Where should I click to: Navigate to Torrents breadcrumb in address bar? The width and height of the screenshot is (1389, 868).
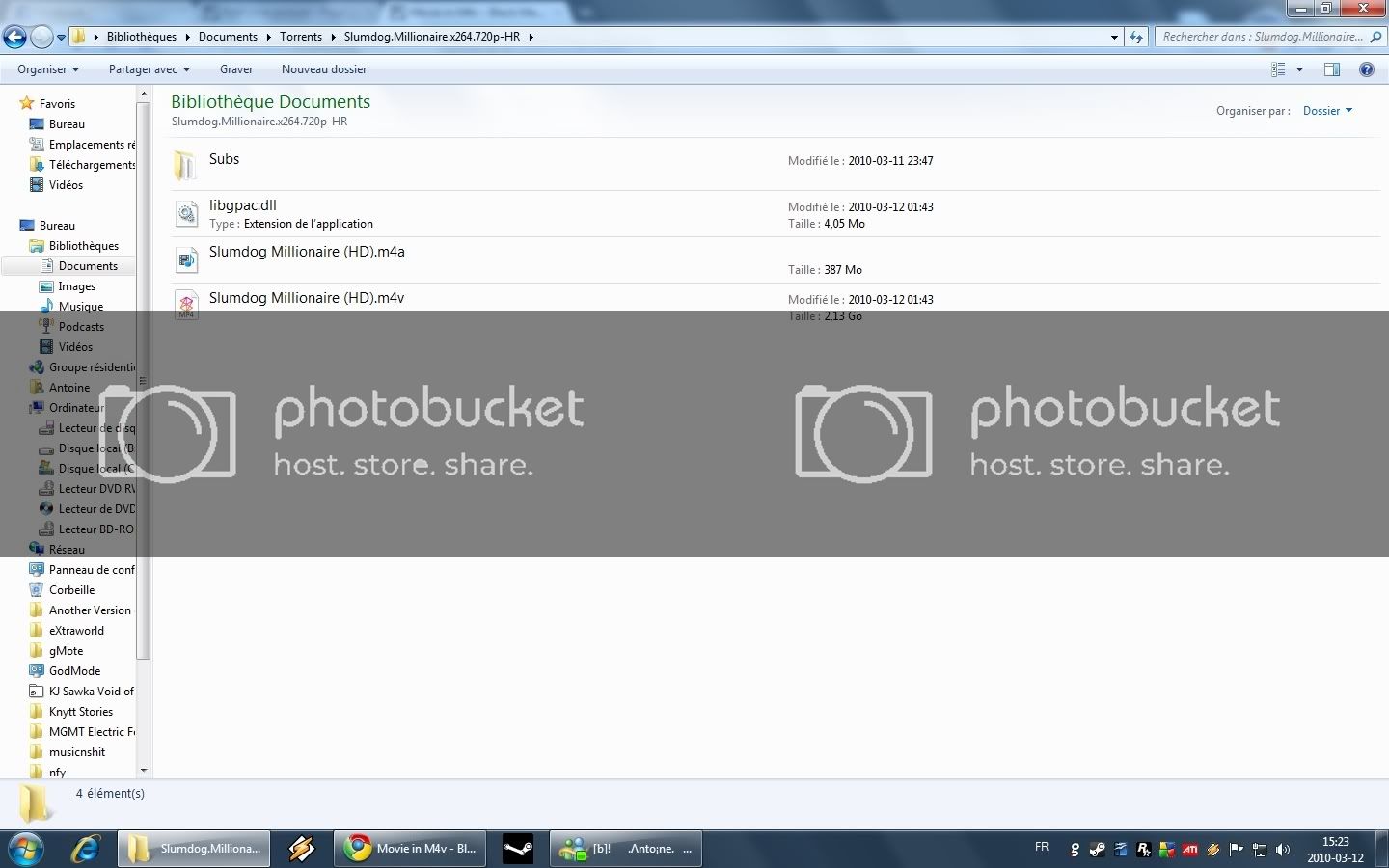pyautogui.click(x=301, y=37)
